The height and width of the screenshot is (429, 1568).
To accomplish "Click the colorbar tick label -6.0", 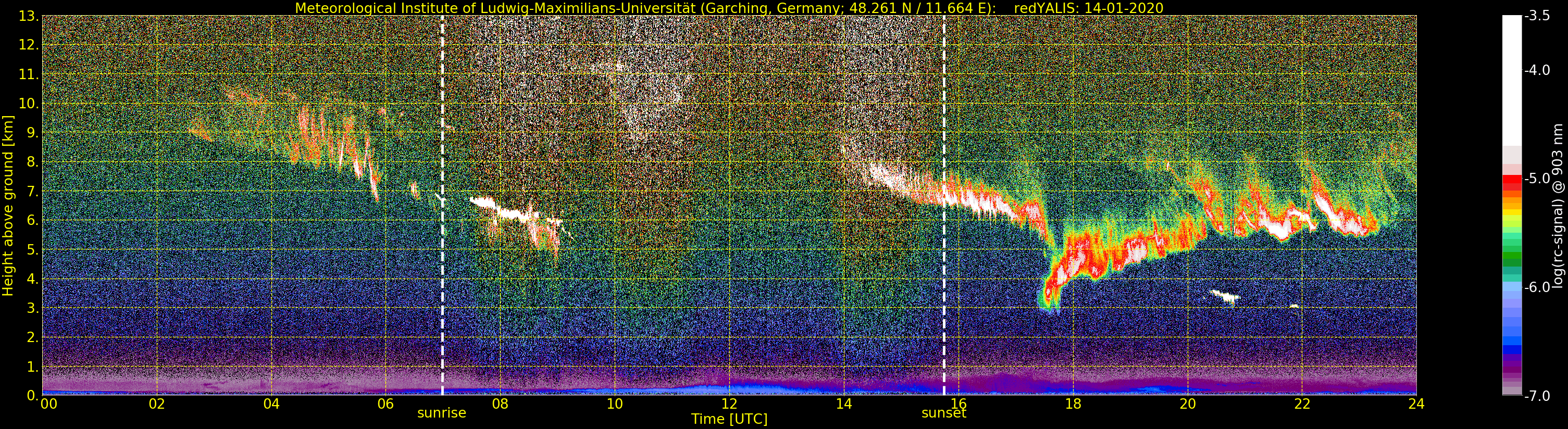I will pyautogui.click(x=1537, y=287).
